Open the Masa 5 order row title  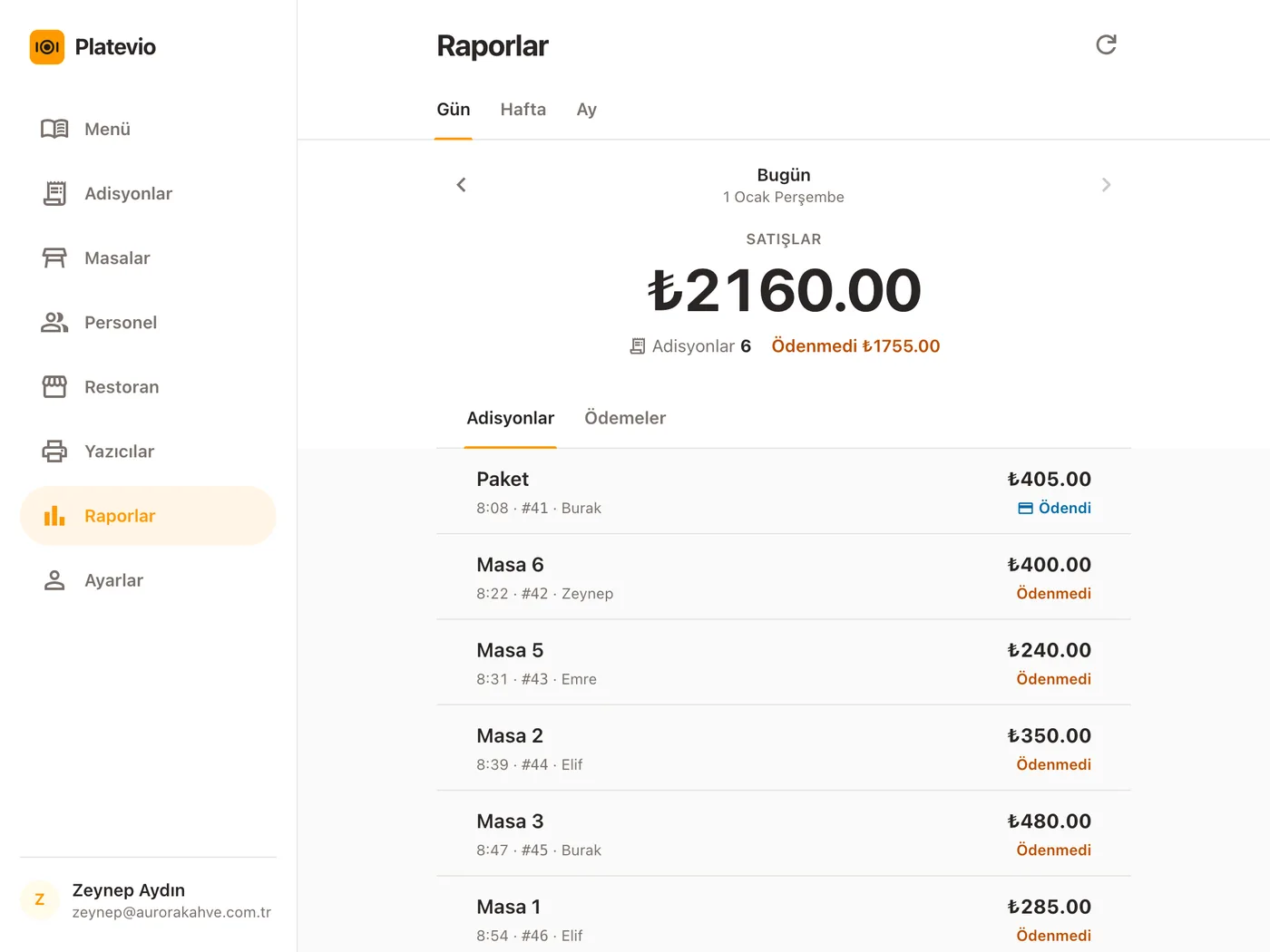pos(510,650)
